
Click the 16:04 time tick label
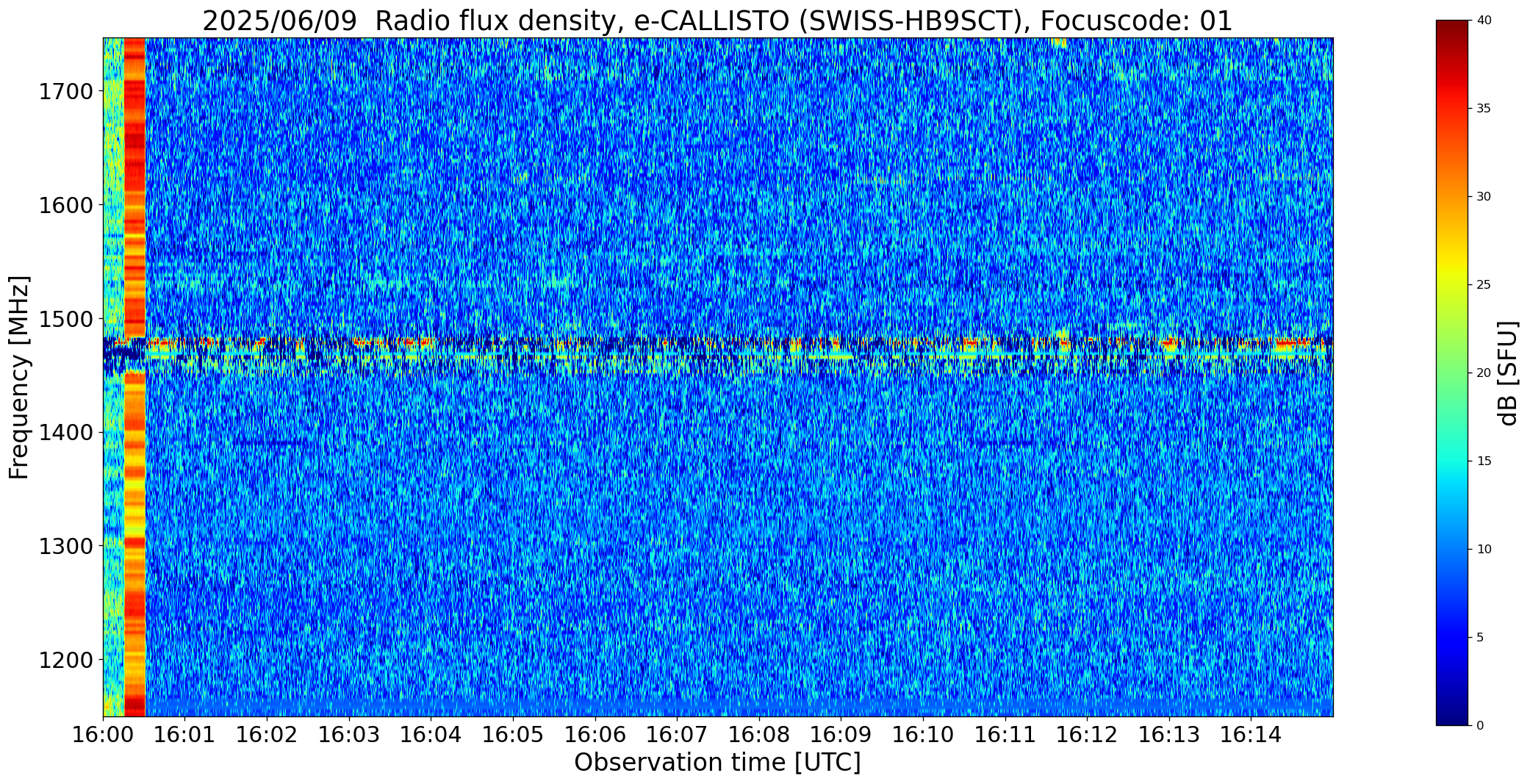tap(431, 735)
